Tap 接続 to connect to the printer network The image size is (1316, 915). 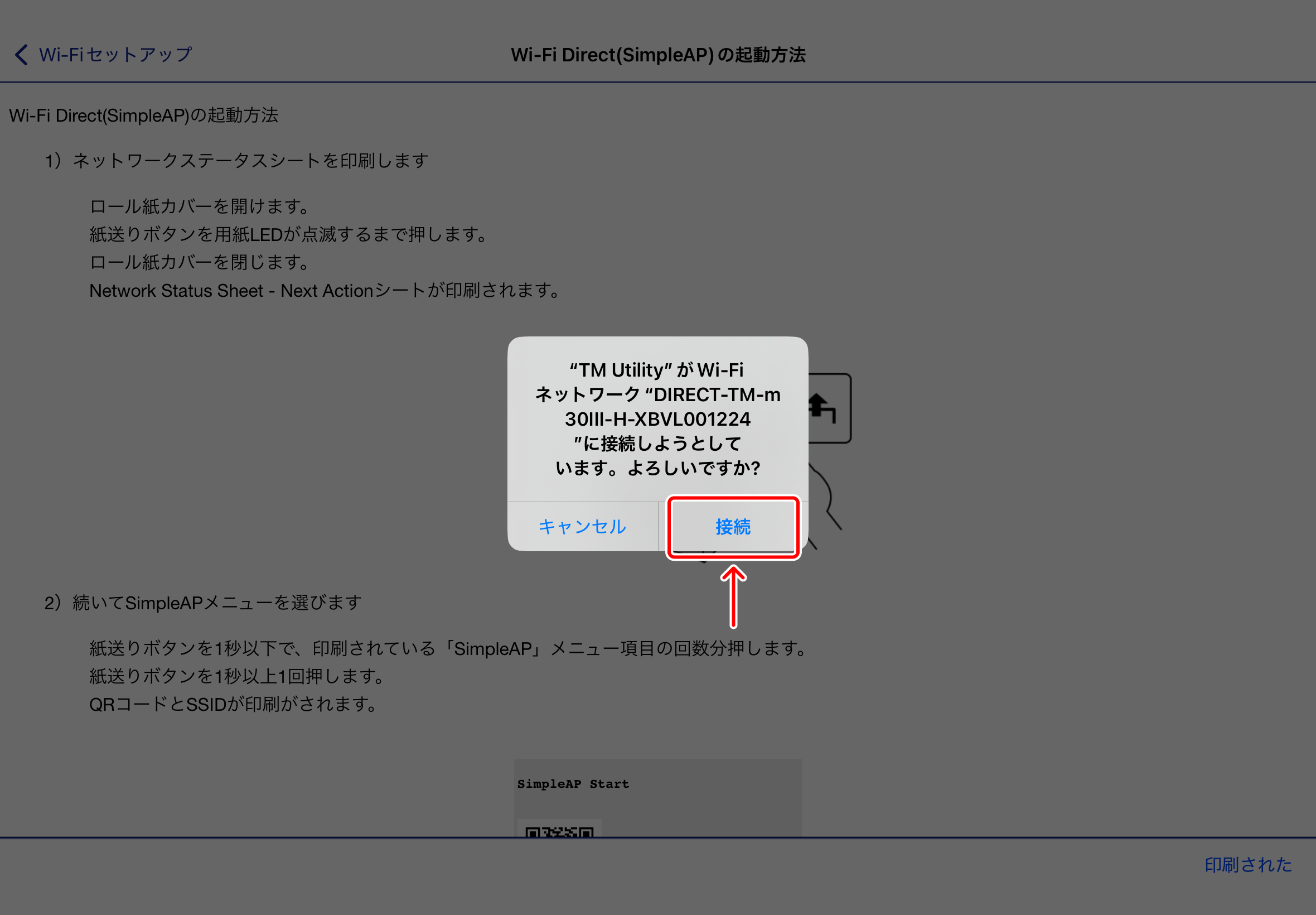pyautogui.click(x=733, y=527)
